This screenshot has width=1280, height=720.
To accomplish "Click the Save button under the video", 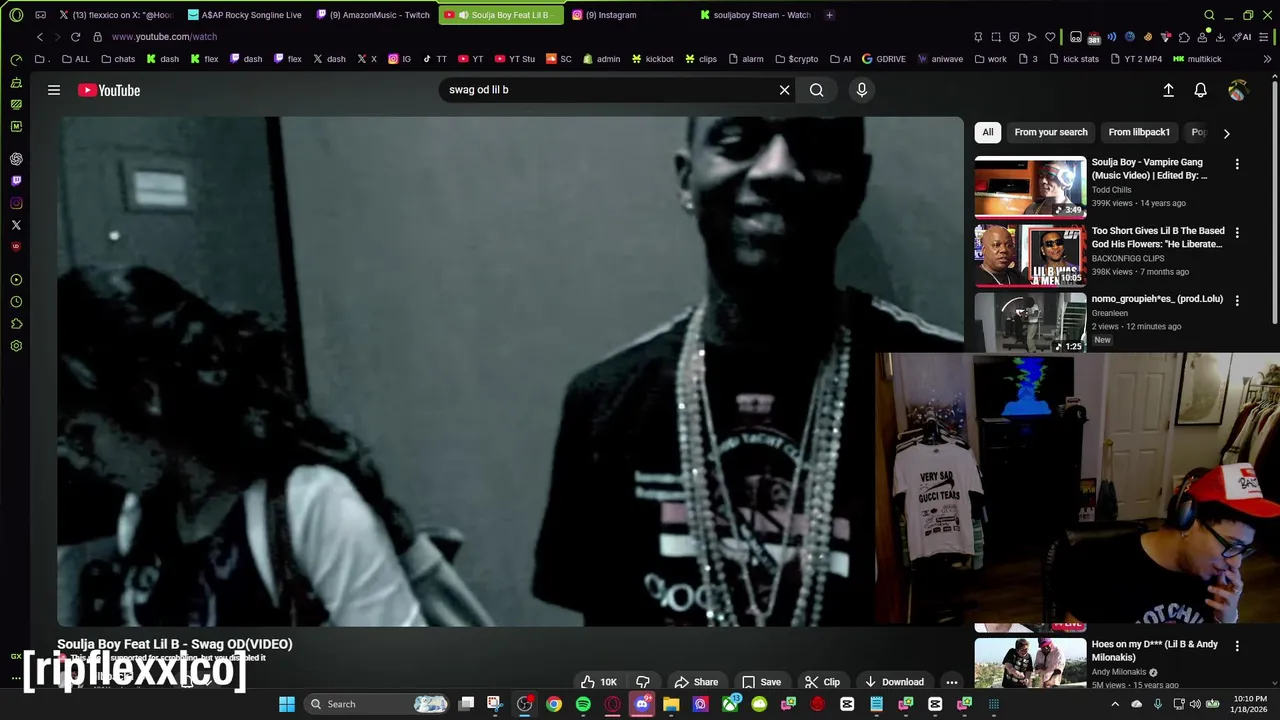I will coord(762,682).
